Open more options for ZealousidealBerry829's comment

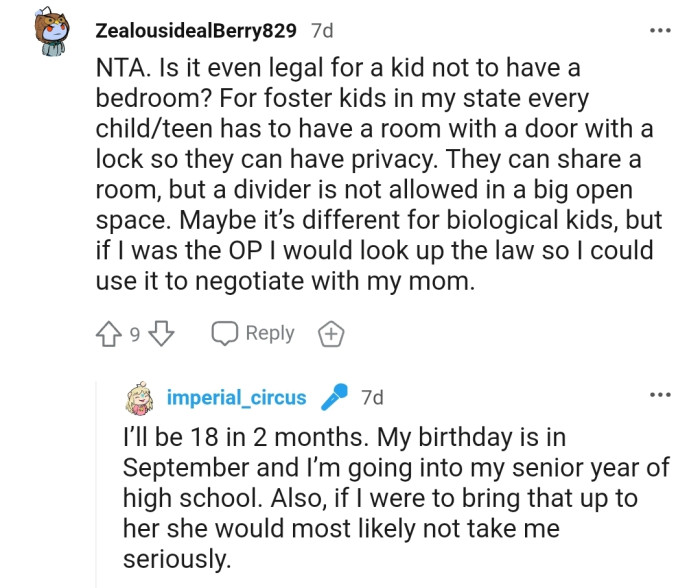tap(660, 31)
